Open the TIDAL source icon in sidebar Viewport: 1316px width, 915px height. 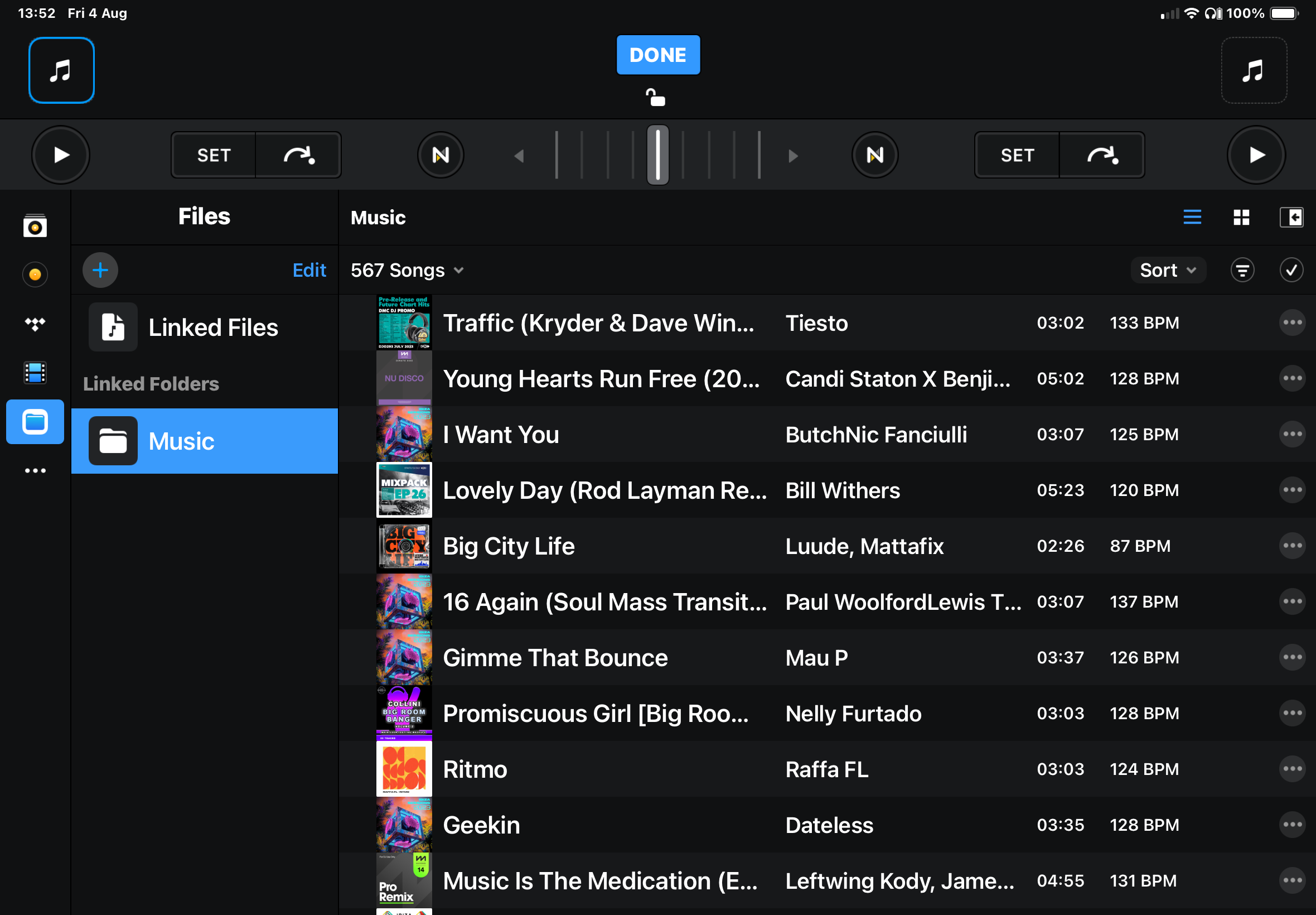35,324
